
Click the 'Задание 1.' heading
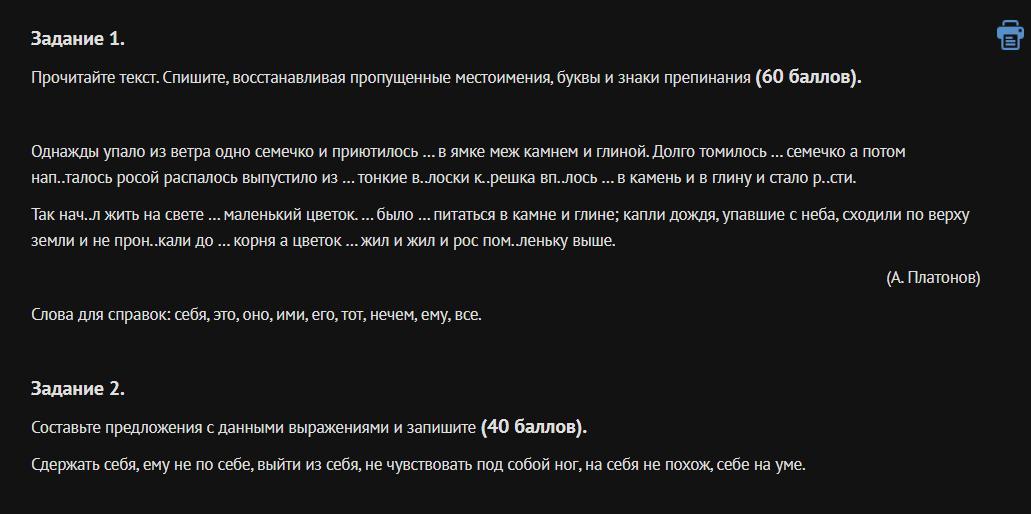(78, 39)
